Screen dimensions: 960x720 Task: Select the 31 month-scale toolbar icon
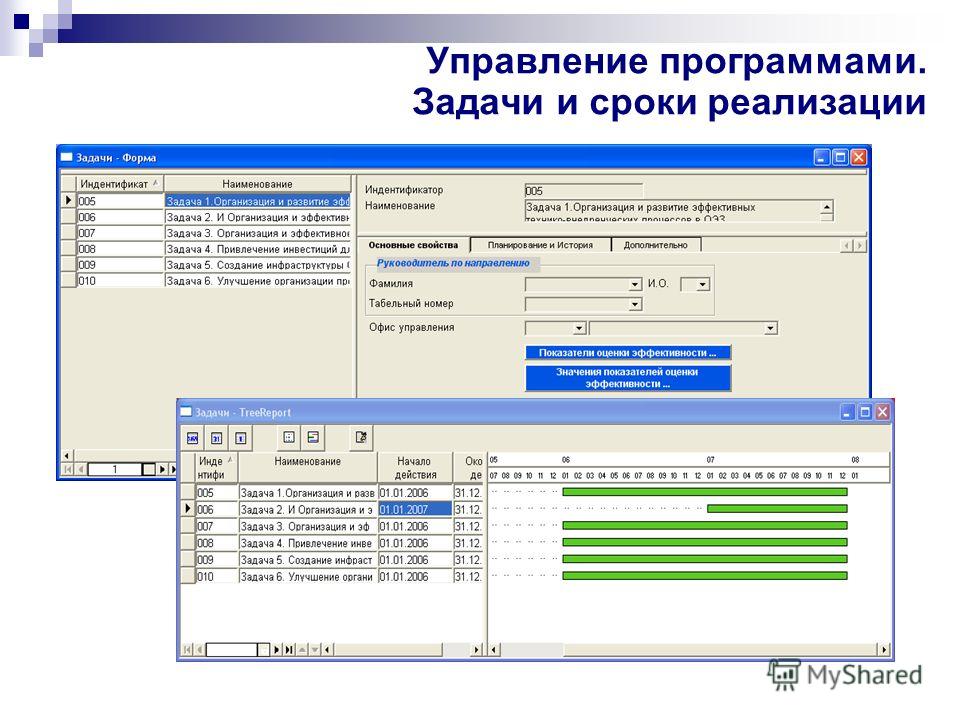click(x=216, y=438)
